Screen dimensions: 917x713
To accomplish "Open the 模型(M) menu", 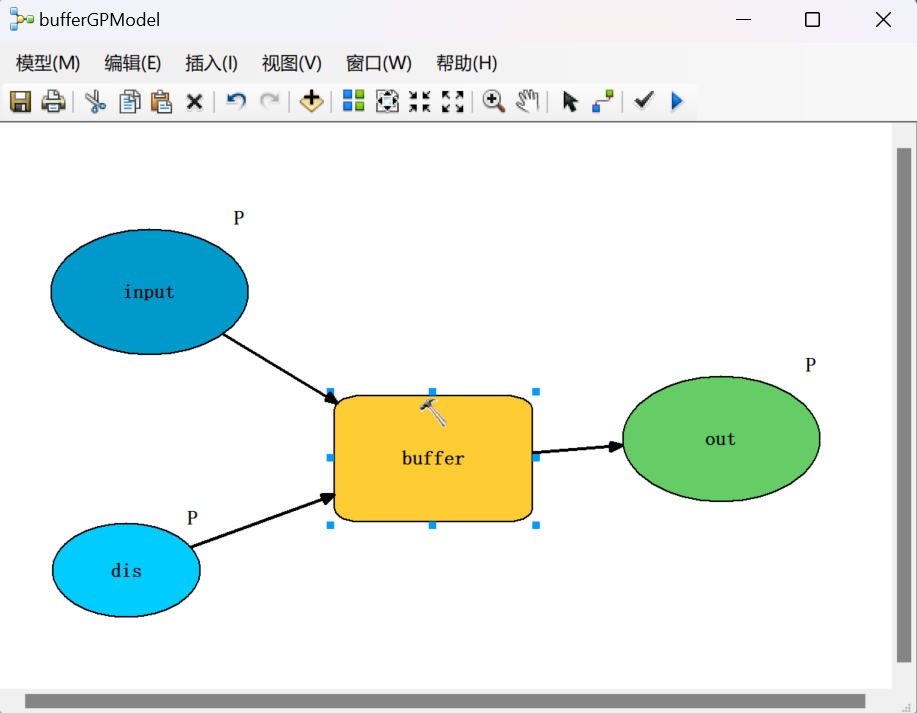I will 45,62.
